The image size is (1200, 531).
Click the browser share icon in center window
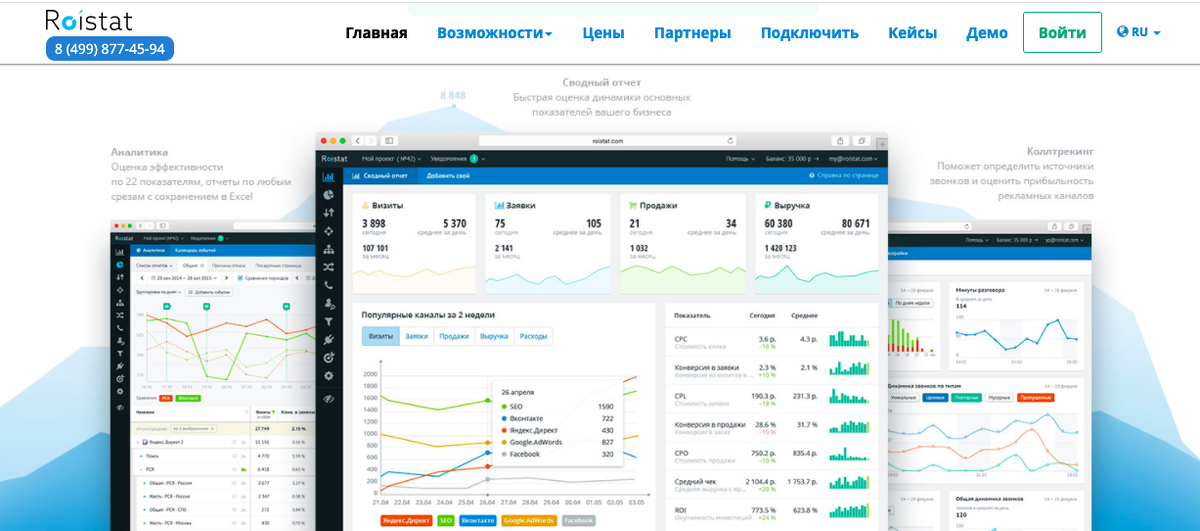(841, 141)
